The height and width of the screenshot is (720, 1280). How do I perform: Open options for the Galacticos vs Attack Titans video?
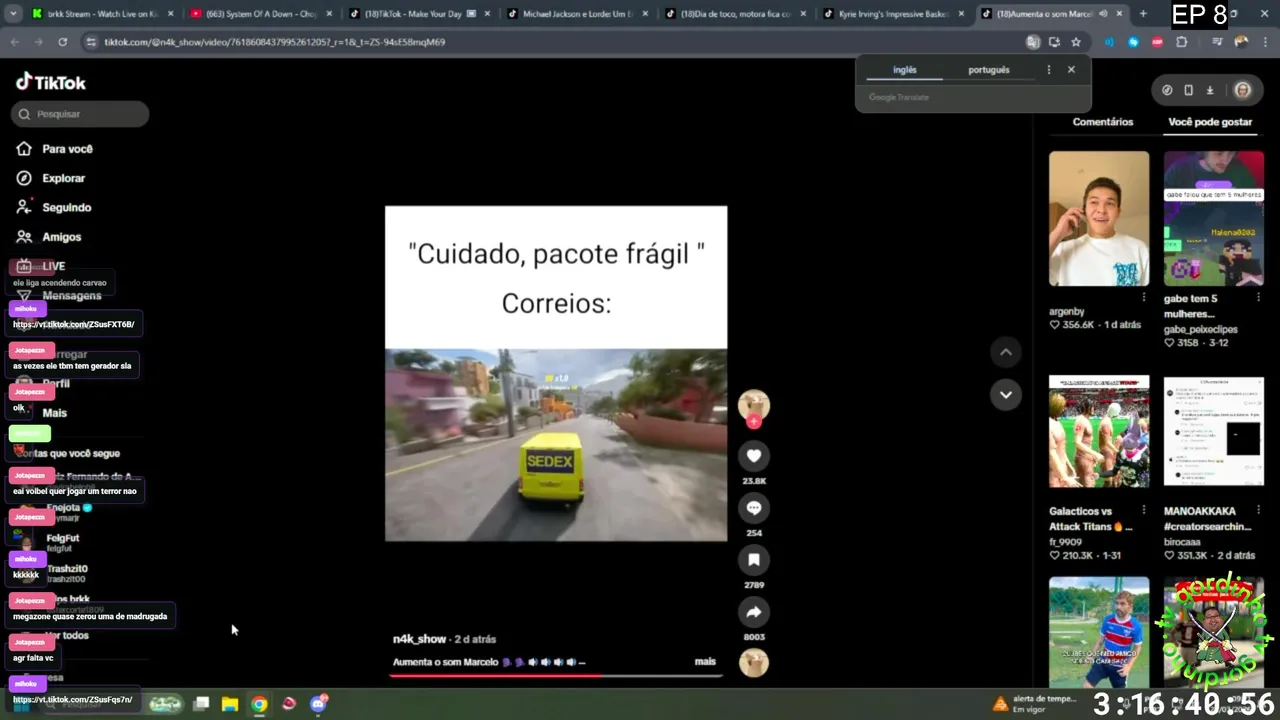point(1144,510)
